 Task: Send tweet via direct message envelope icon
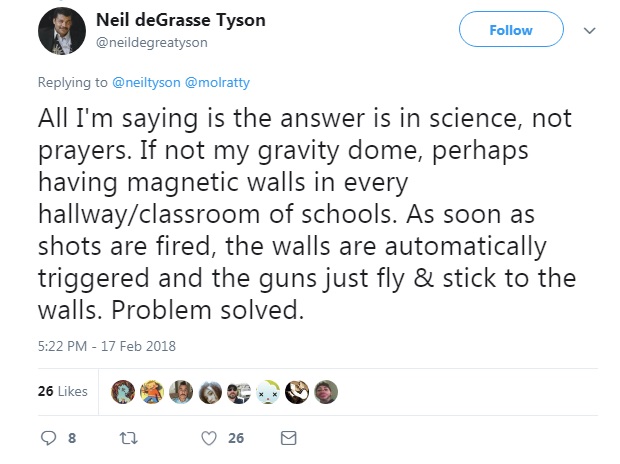(x=288, y=437)
